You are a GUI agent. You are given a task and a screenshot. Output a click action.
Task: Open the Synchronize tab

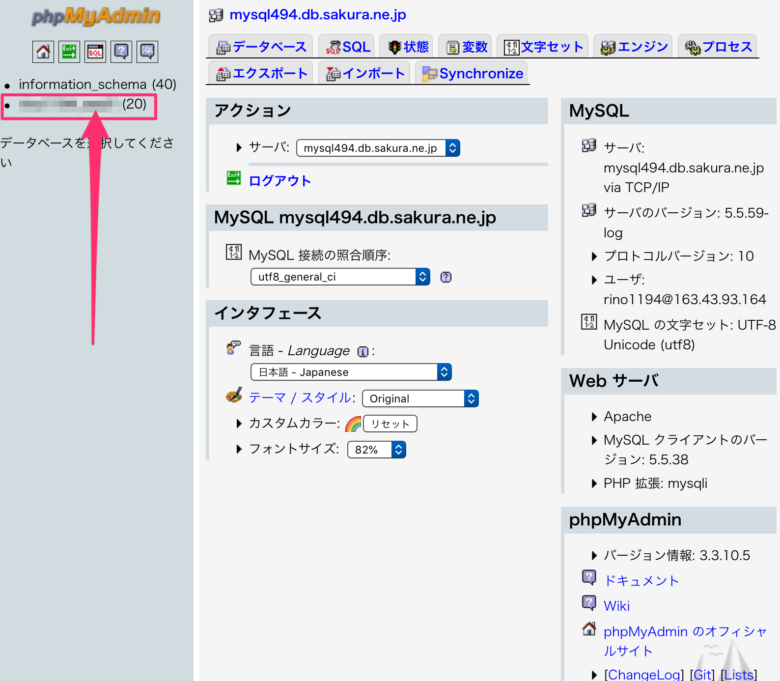472,74
